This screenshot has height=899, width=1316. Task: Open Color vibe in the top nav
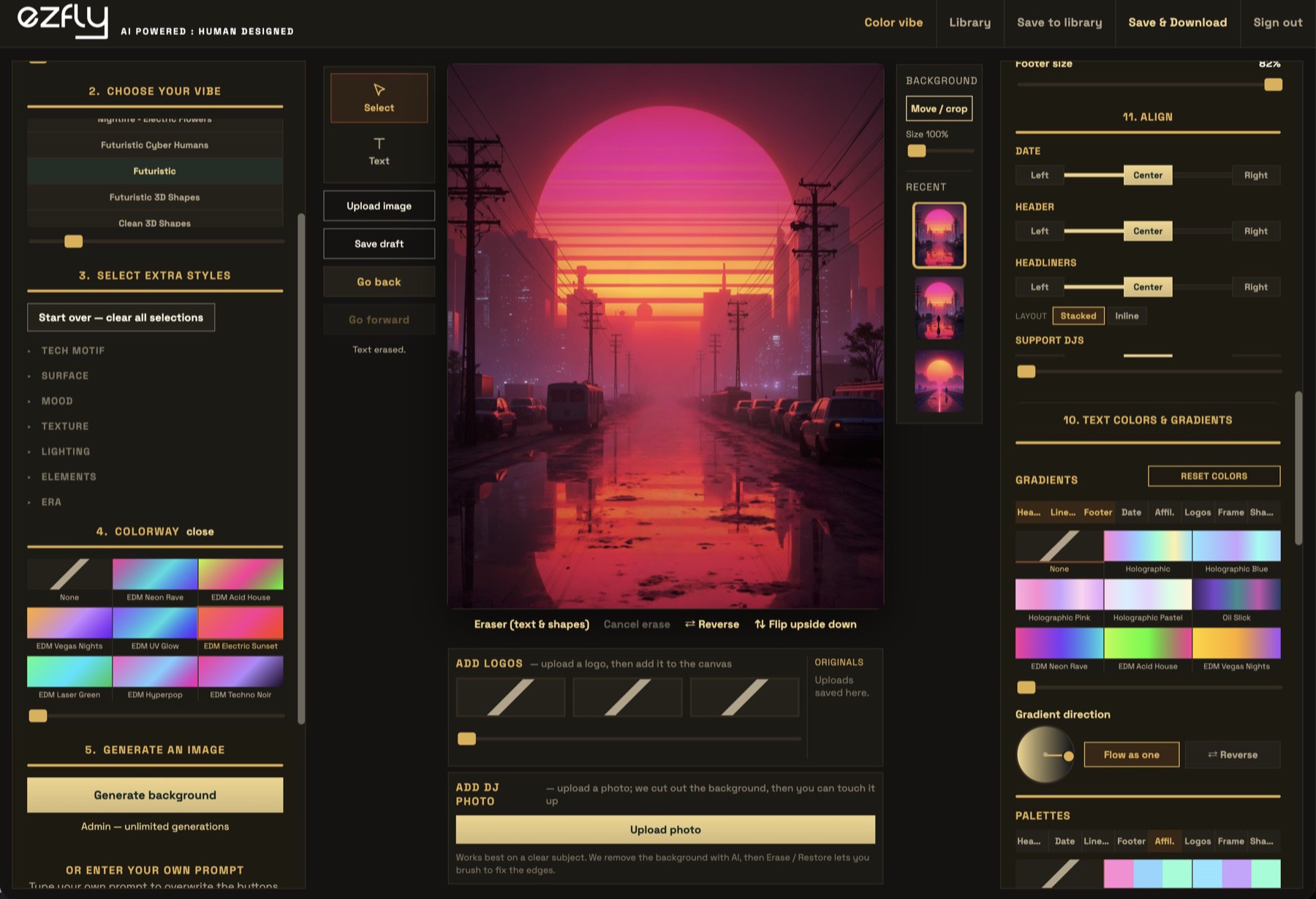pos(893,23)
